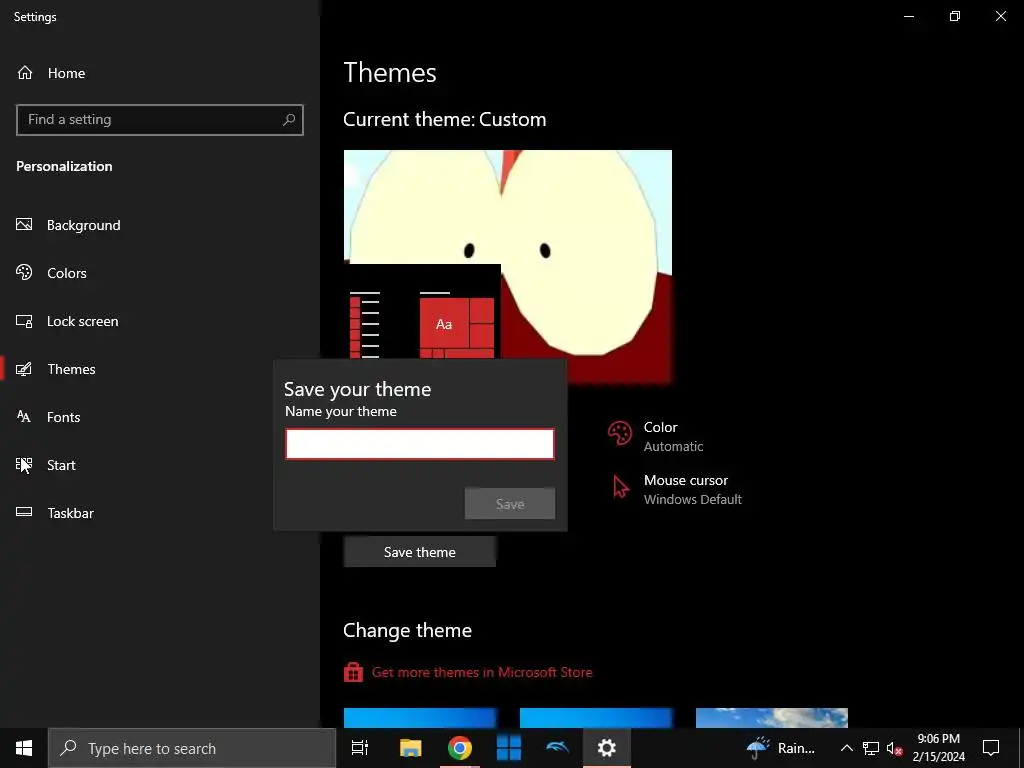Click the Name your theme text field

420,444
